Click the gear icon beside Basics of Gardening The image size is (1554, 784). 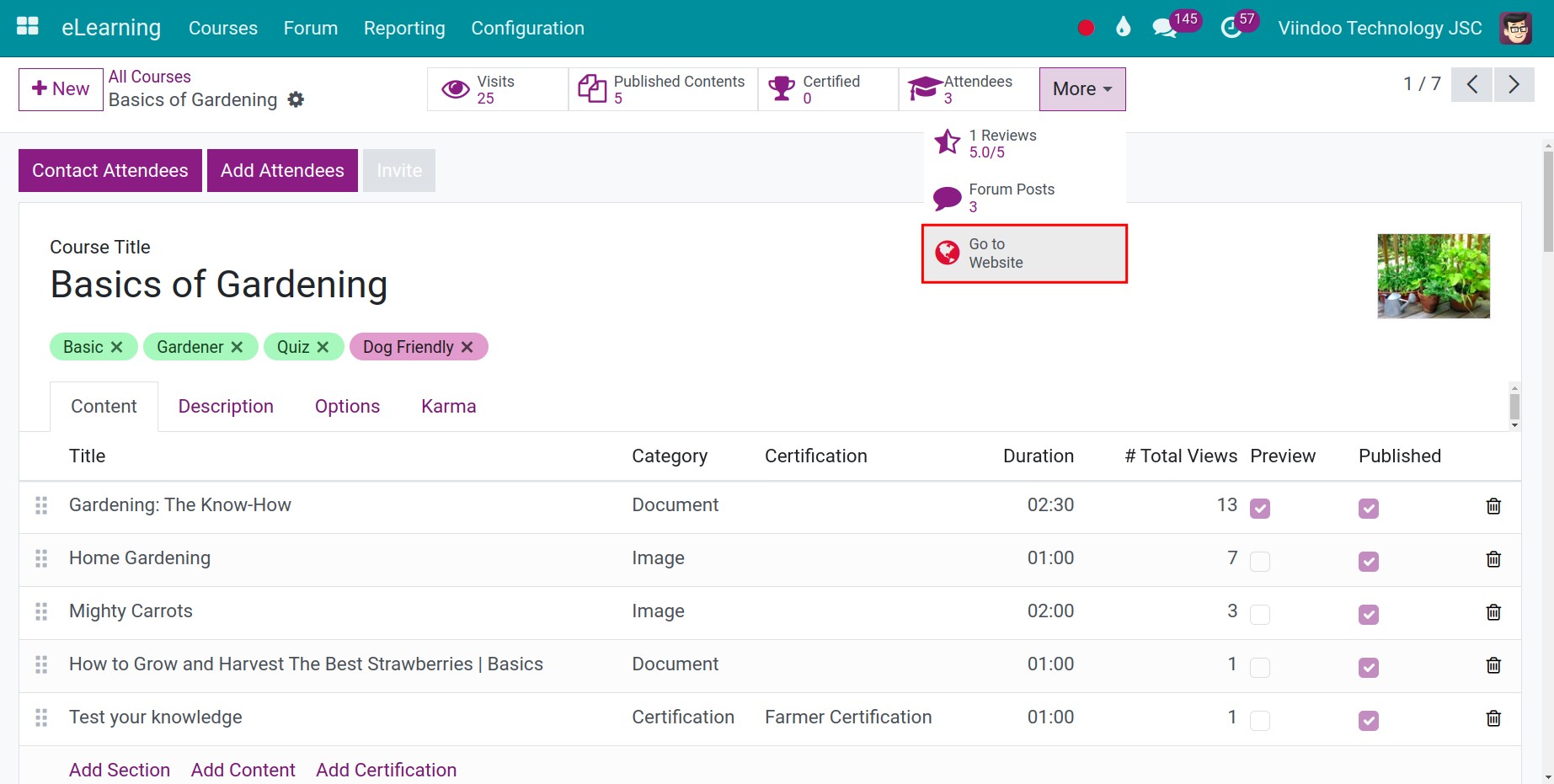click(296, 99)
